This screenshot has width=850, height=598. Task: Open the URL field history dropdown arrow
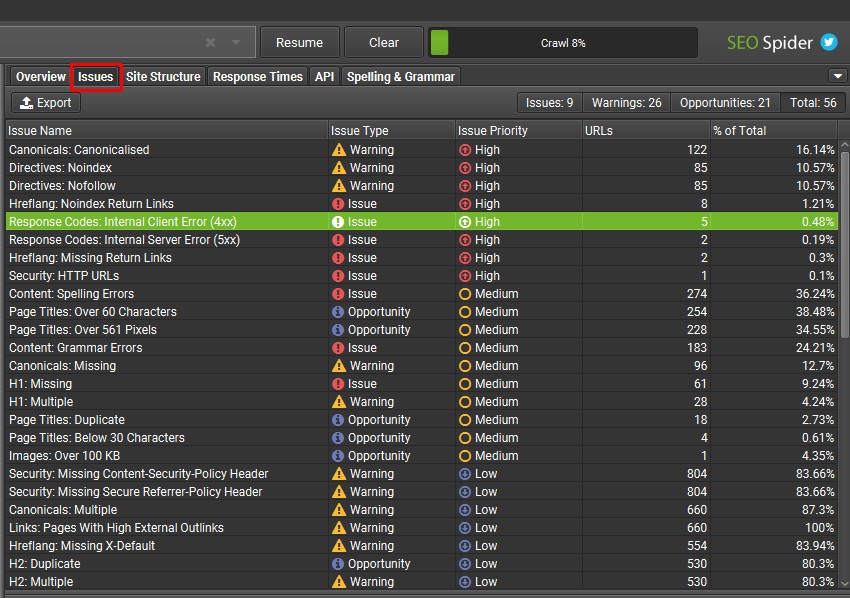click(x=236, y=42)
